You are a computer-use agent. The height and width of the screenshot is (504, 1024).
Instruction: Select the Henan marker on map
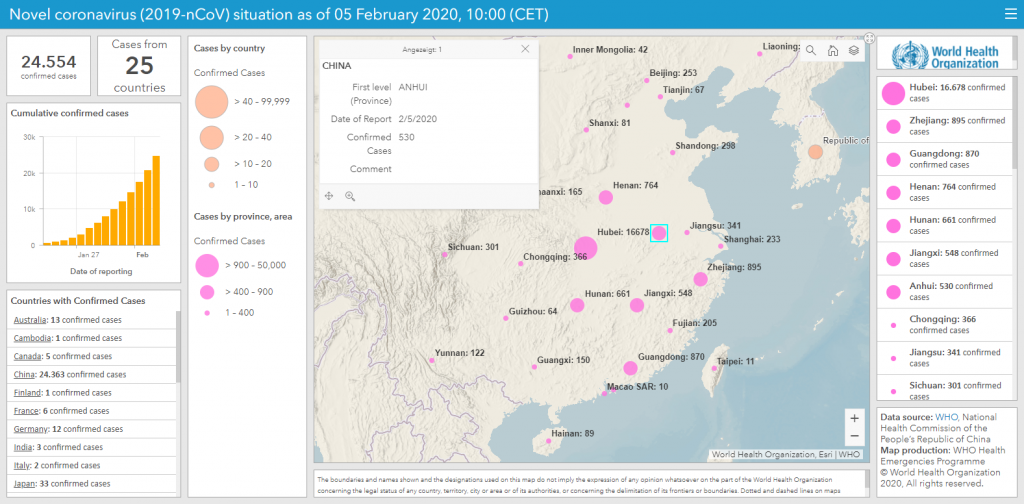[606, 197]
